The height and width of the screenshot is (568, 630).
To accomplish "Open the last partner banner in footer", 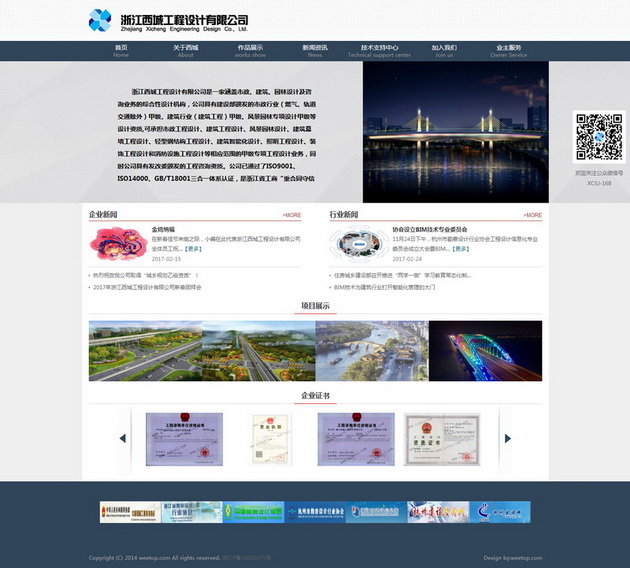I will click(500, 512).
